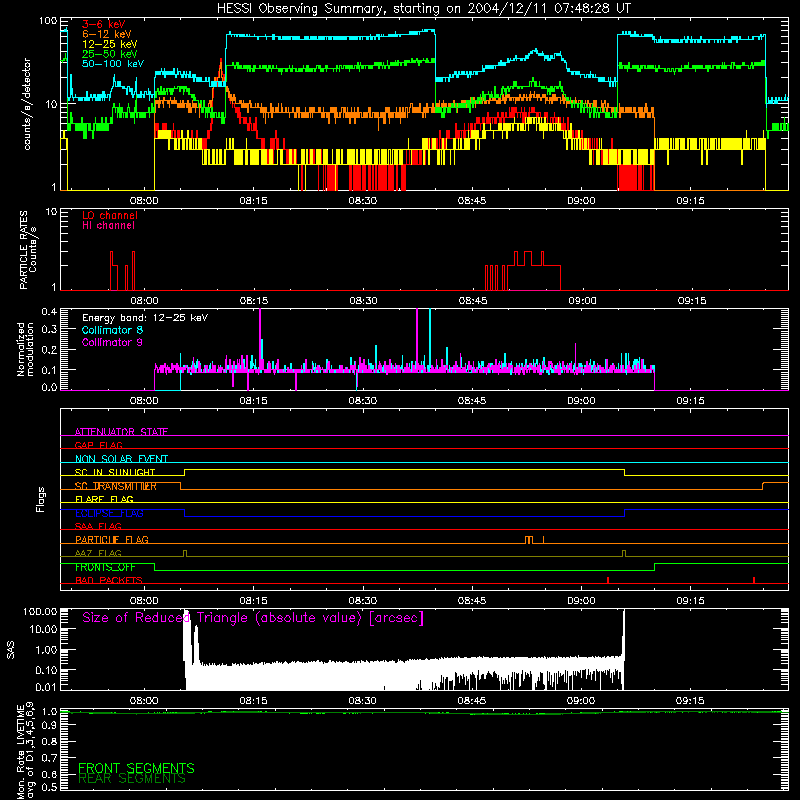Click the PARTICLE FLAG label
800x800 pixels.
[112, 540]
